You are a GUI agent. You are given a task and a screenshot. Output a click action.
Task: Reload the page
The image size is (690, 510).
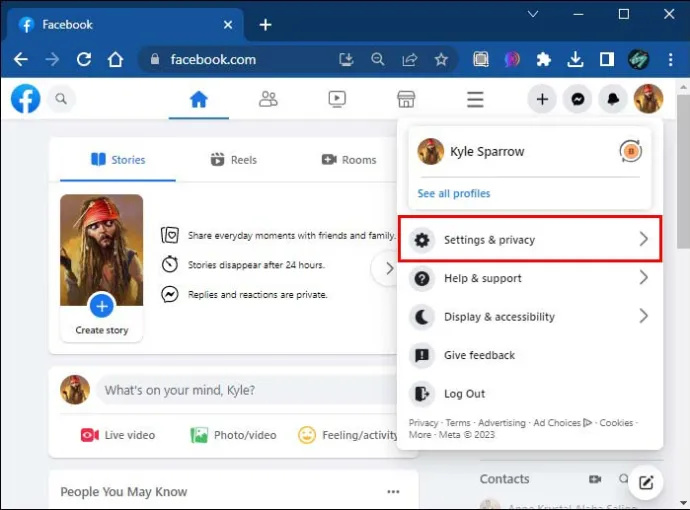click(84, 59)
